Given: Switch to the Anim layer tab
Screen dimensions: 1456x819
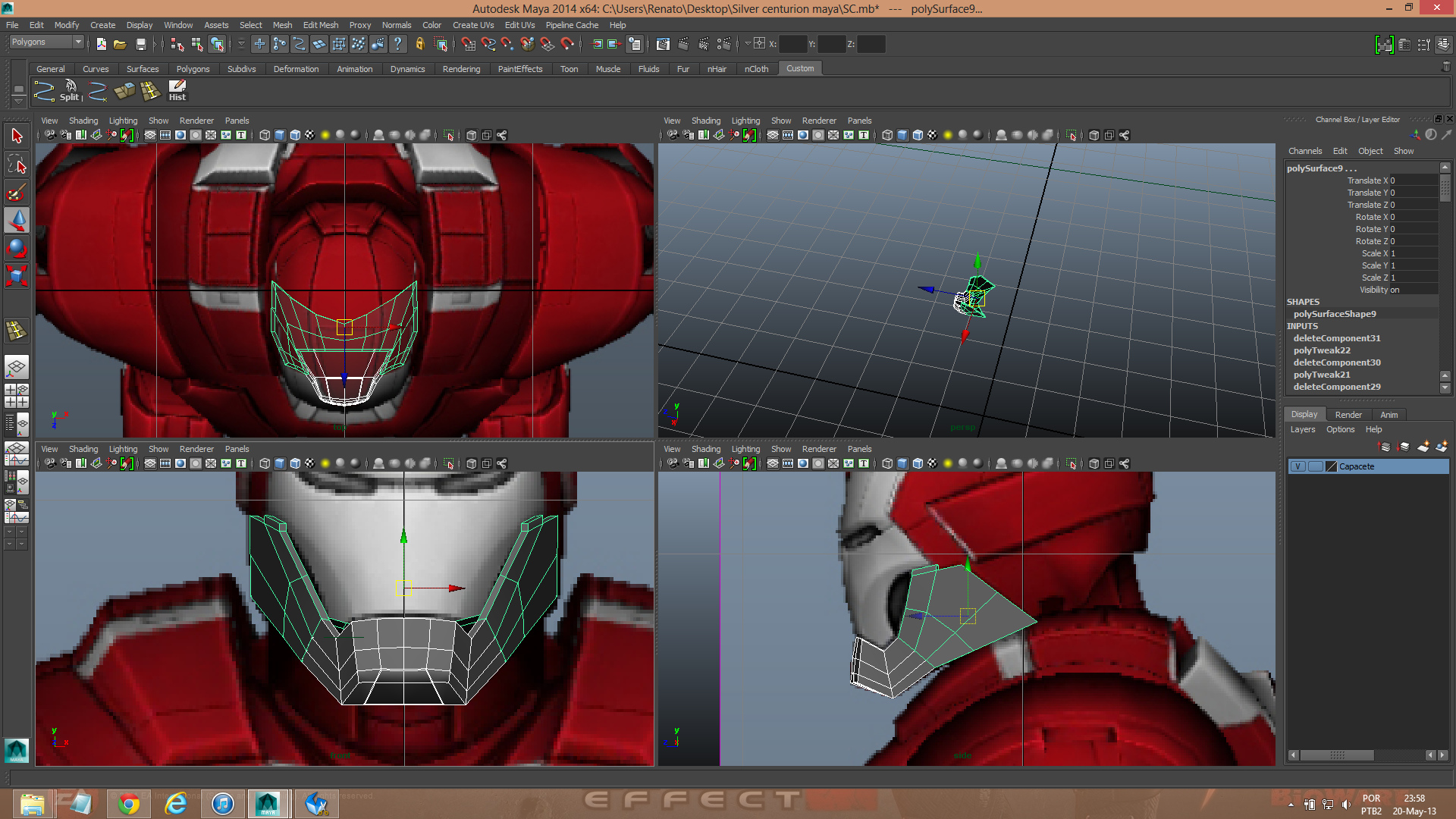Looking at the screenshot, I should (1389, 415).
